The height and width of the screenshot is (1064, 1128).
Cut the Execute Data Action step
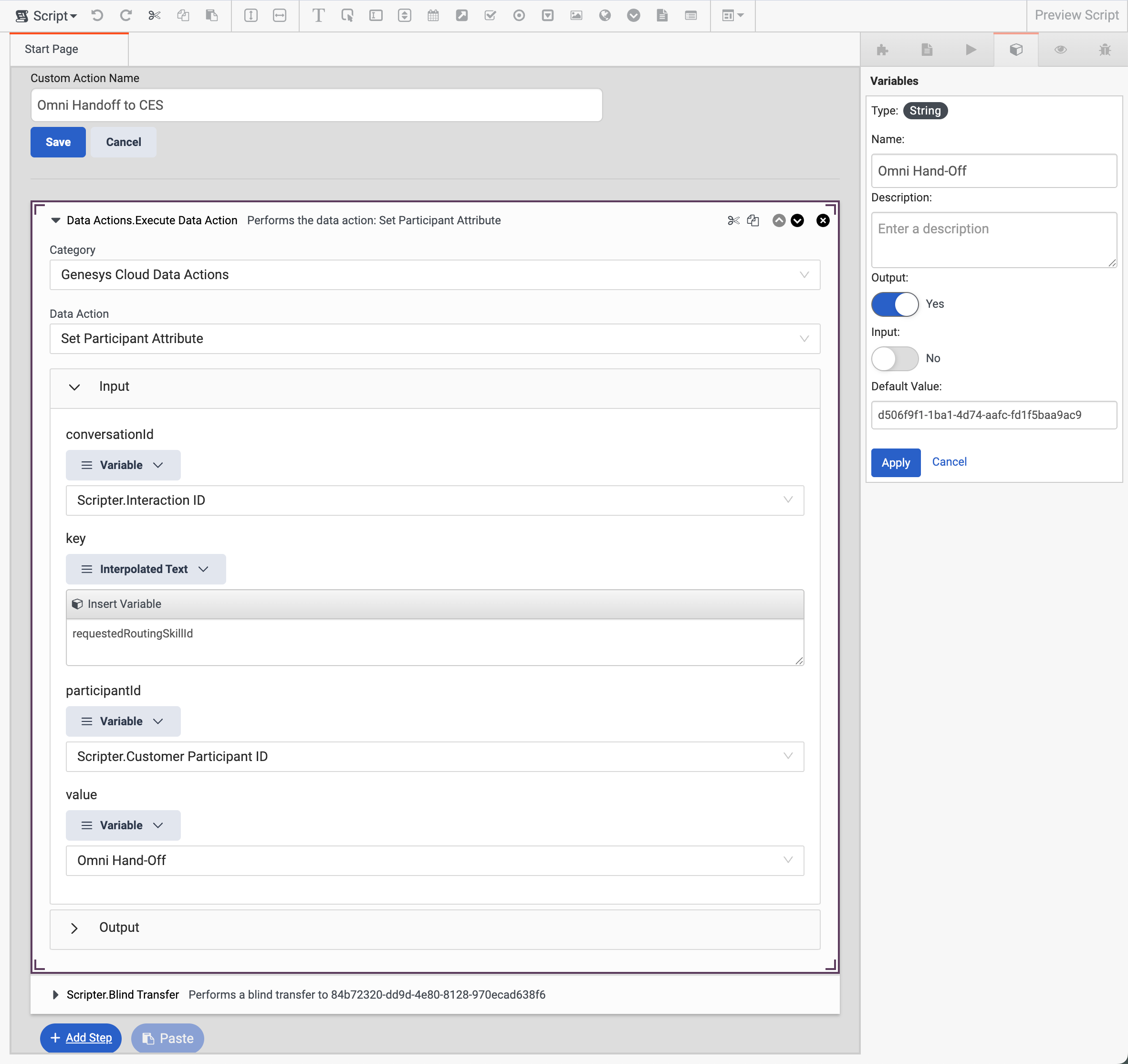pyautogui.click(x=733, y=221)
